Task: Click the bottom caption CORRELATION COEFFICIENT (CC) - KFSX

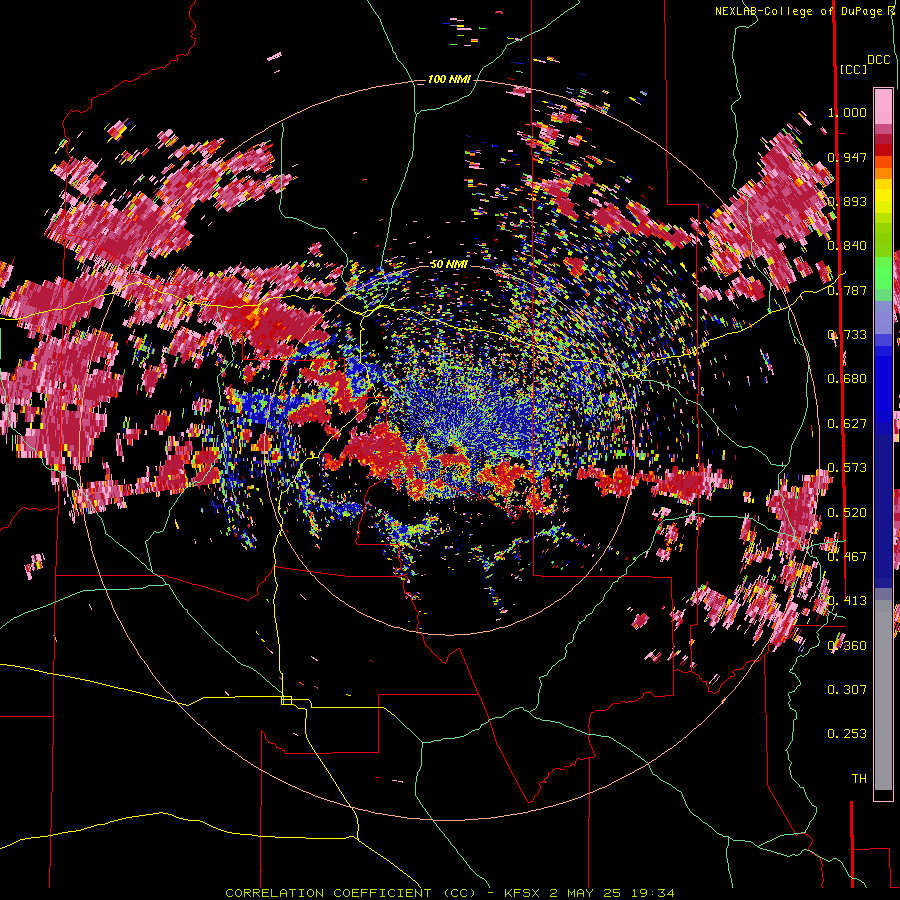Action: (382, 893)
